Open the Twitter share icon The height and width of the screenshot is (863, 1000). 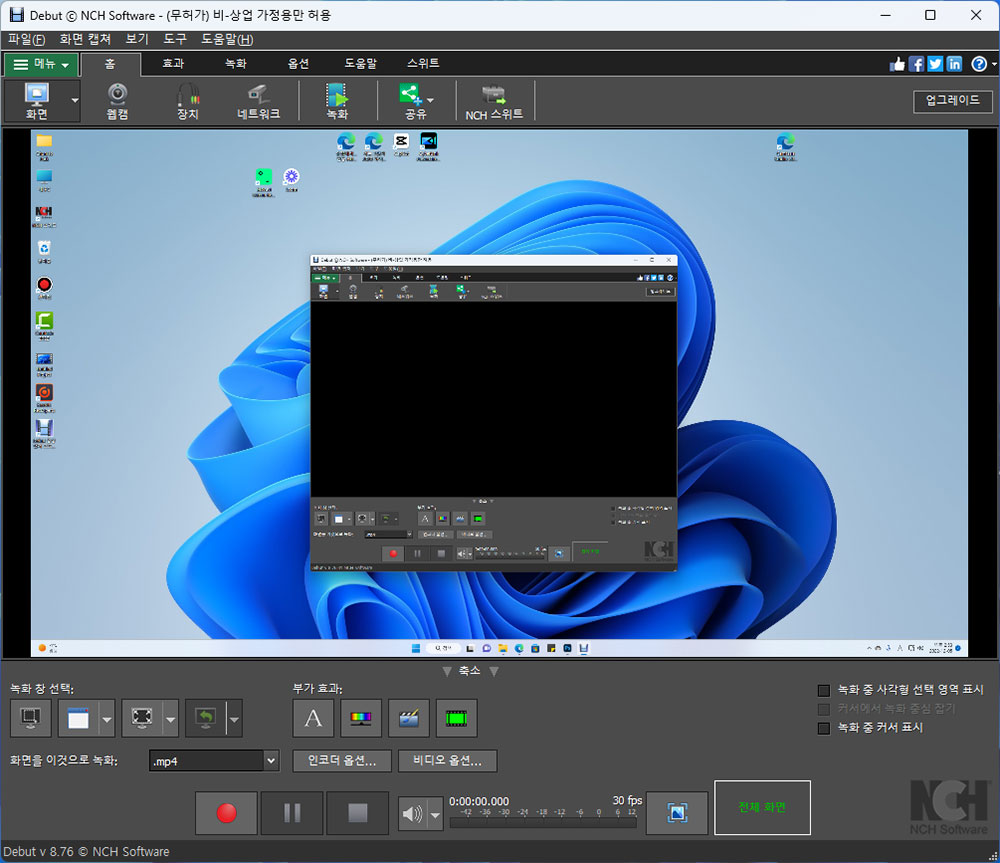[x=935, y=64]
